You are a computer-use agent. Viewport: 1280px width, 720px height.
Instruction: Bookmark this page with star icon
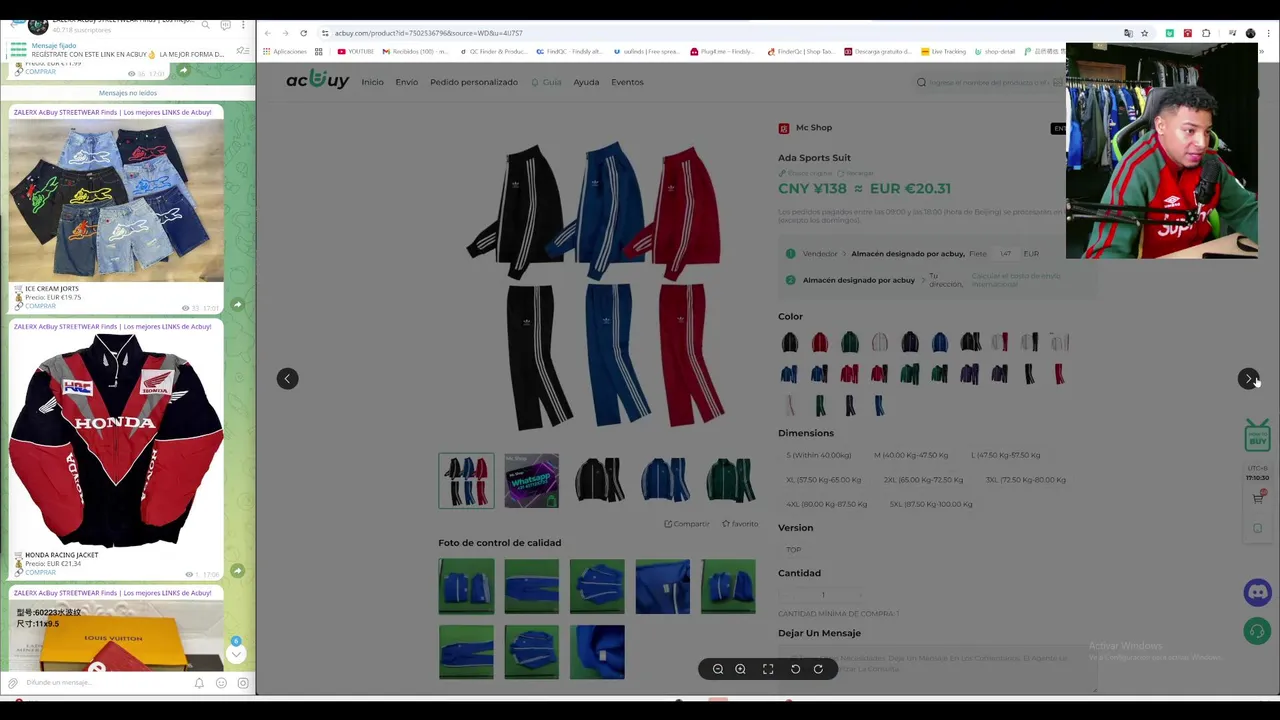click(x=1145, y=33)
